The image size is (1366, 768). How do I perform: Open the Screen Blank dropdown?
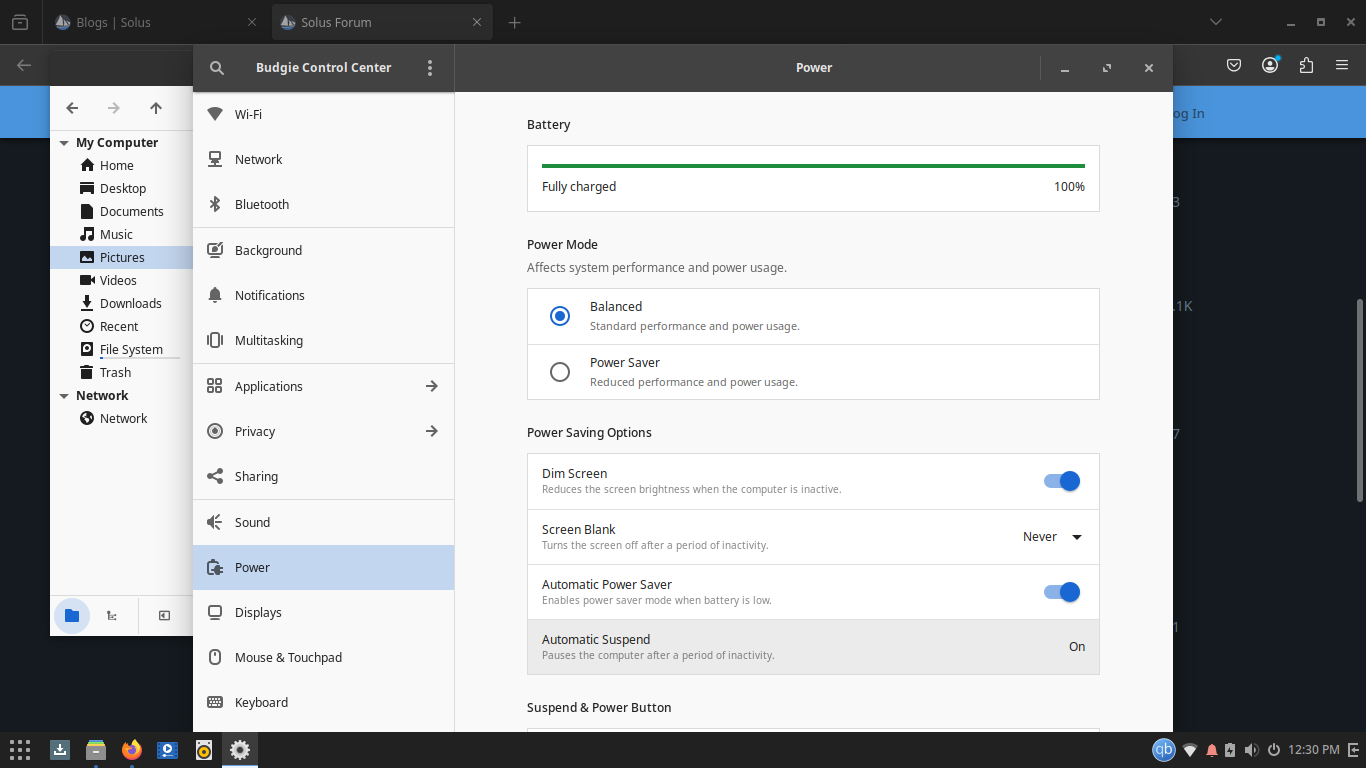[1052, 537]
